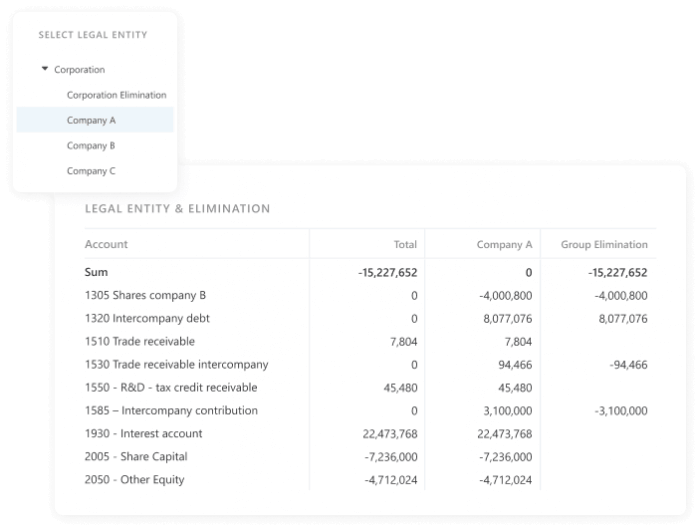Select the 2050 Other Equity row
This screenshot has width=698, height=529.
[135, 480]
